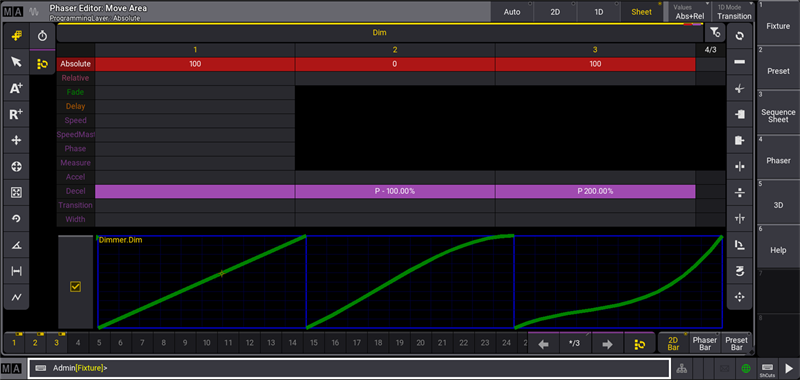Click the A+ add absolute tool
The image size is (800, 380).
16,88
